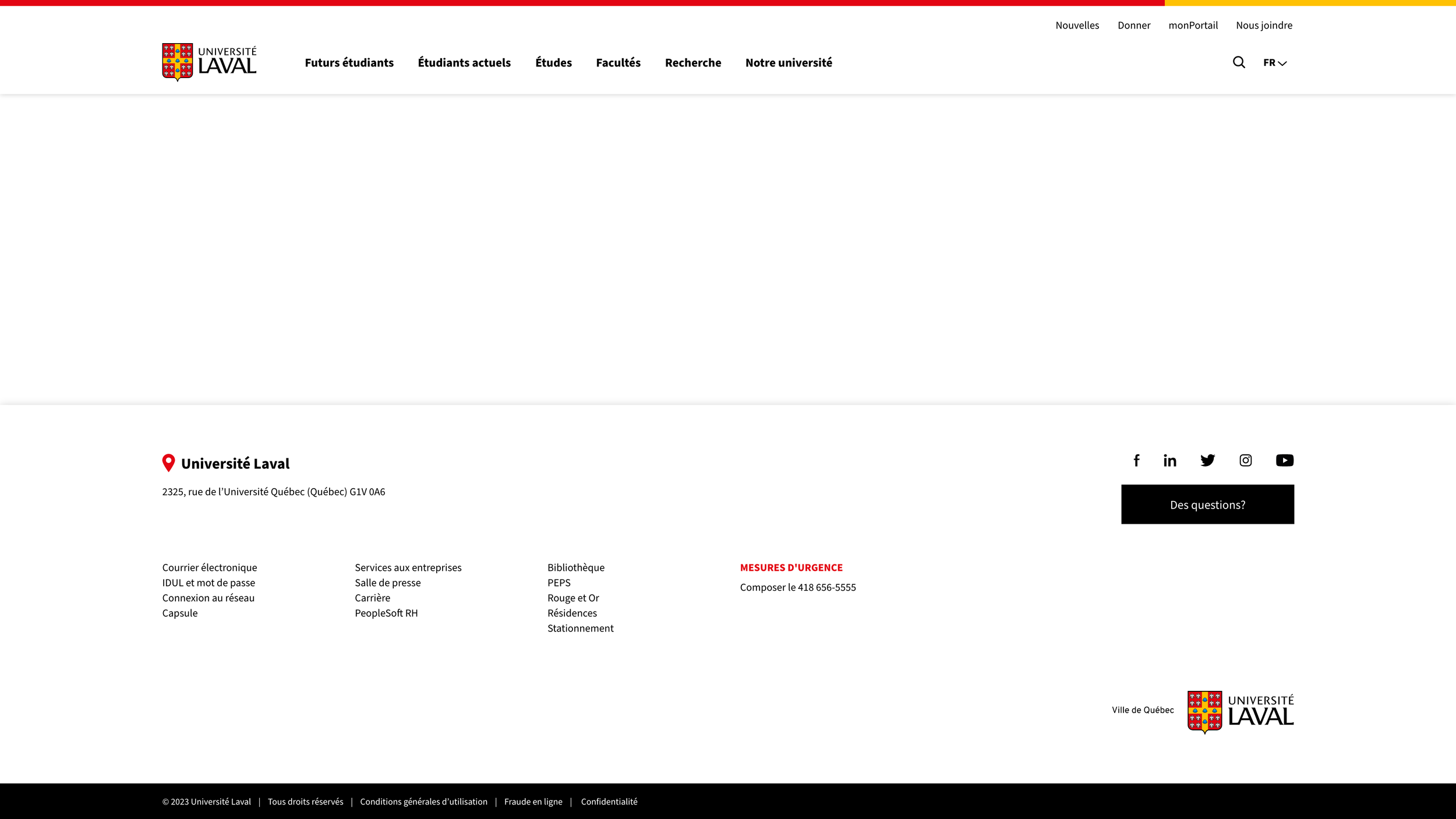Expand the FR language dropdown
Screen dimensions: 1456x819
pos(1274,63)
